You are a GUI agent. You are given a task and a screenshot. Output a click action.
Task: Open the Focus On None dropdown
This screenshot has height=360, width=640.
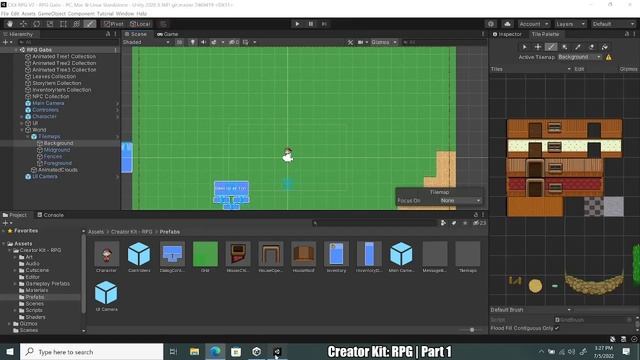(460, 200)
